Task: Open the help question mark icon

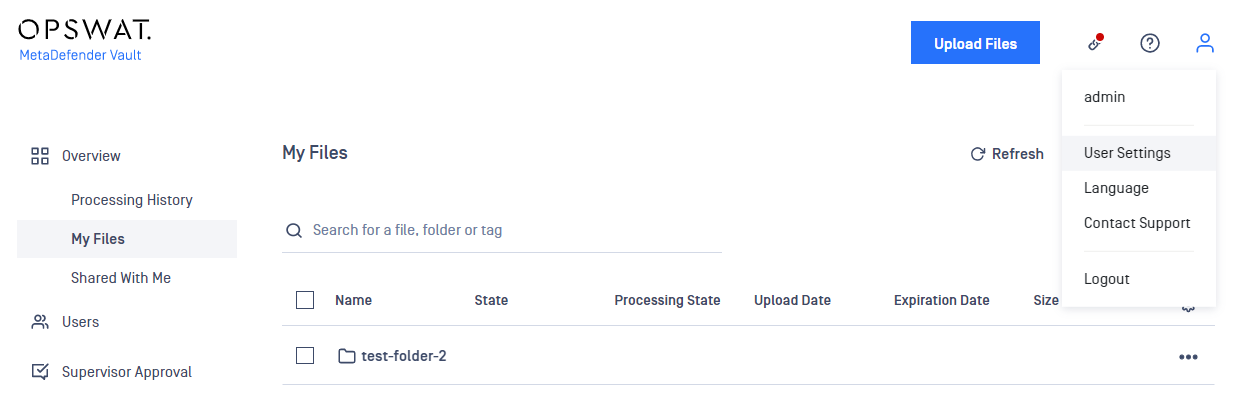Action: pyautogui.click(x=1150, y=43)
